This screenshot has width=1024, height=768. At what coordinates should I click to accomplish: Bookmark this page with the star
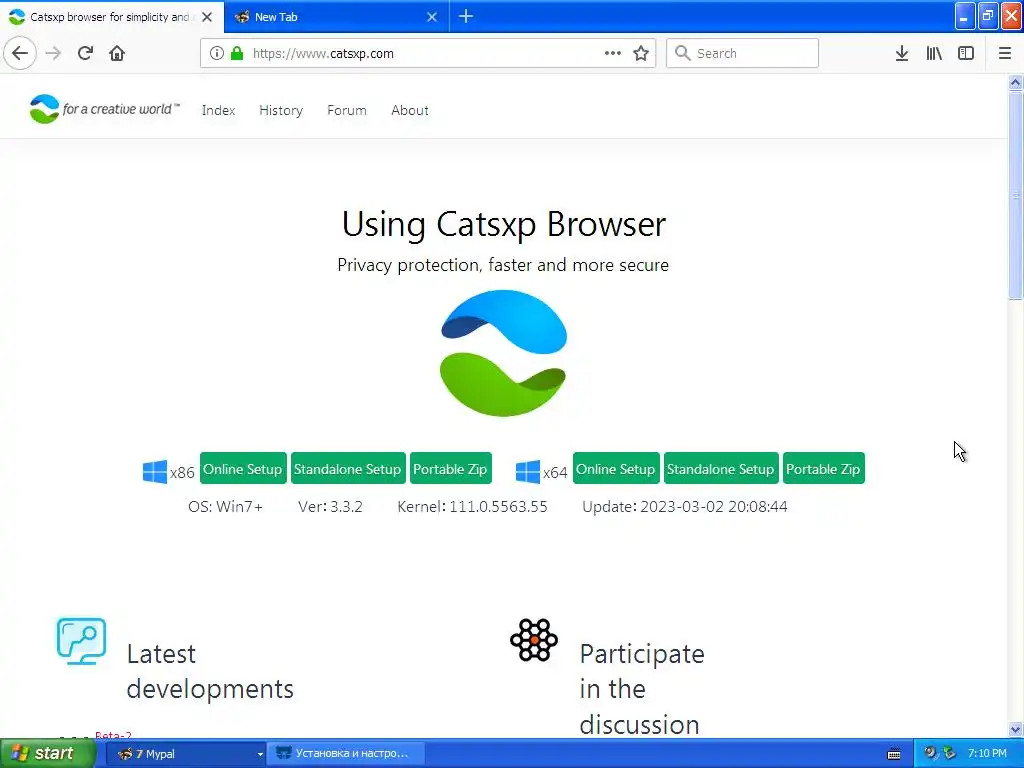(x=641, y=53)
